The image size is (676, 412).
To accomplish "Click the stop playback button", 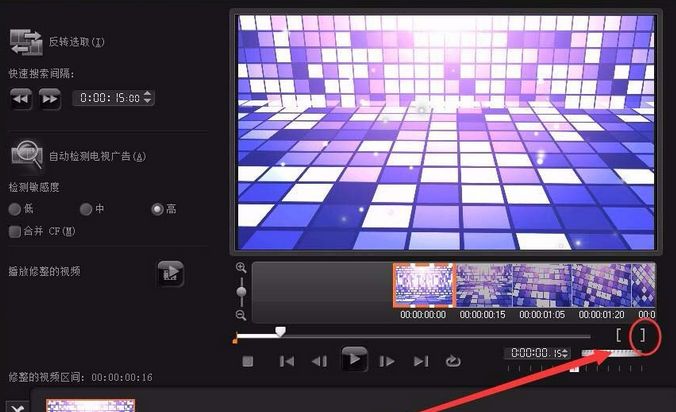I will [247, 361].
